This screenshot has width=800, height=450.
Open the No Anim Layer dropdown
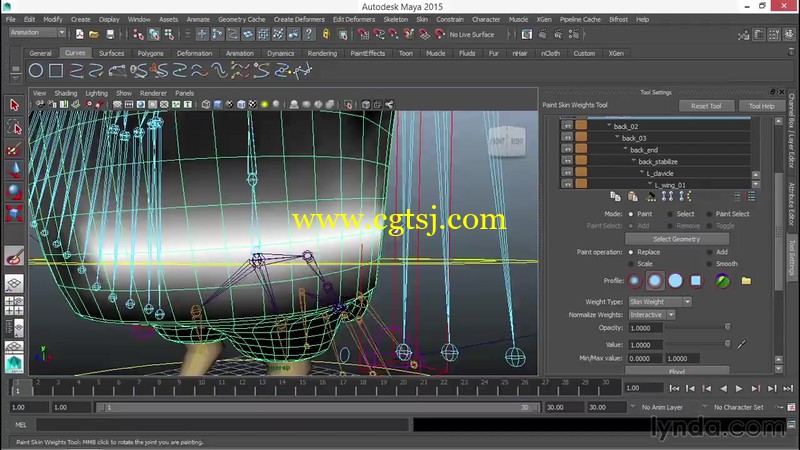coord(633,407)
